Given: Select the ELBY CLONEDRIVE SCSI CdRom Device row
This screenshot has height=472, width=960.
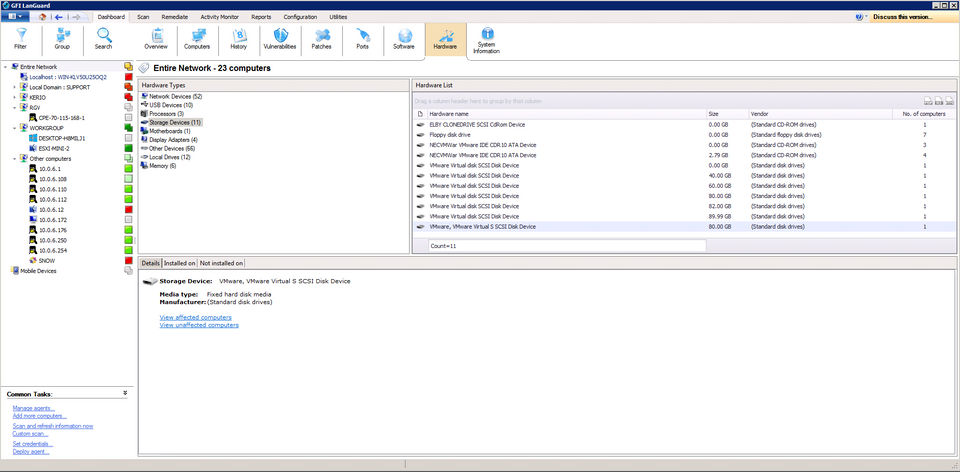Looking at the screenshot, I should click(684, 124).
